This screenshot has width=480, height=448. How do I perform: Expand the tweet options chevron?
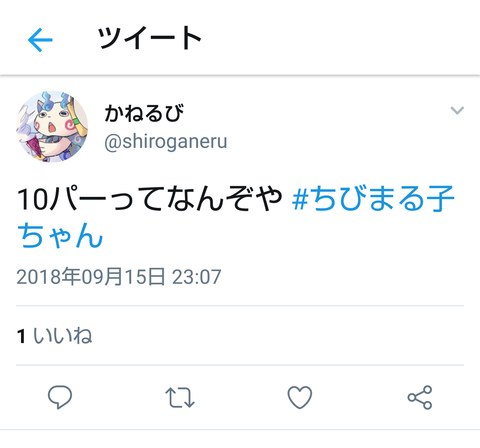click(x=457, y=110)
